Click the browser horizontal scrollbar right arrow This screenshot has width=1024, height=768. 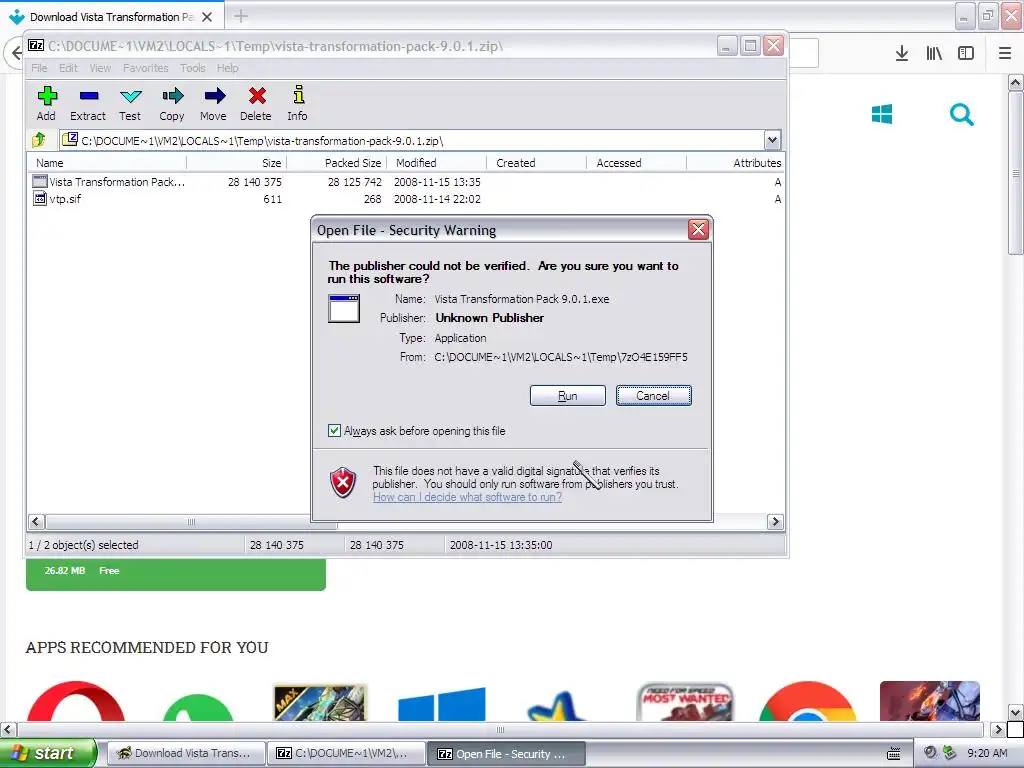click(x=997, y=729)
